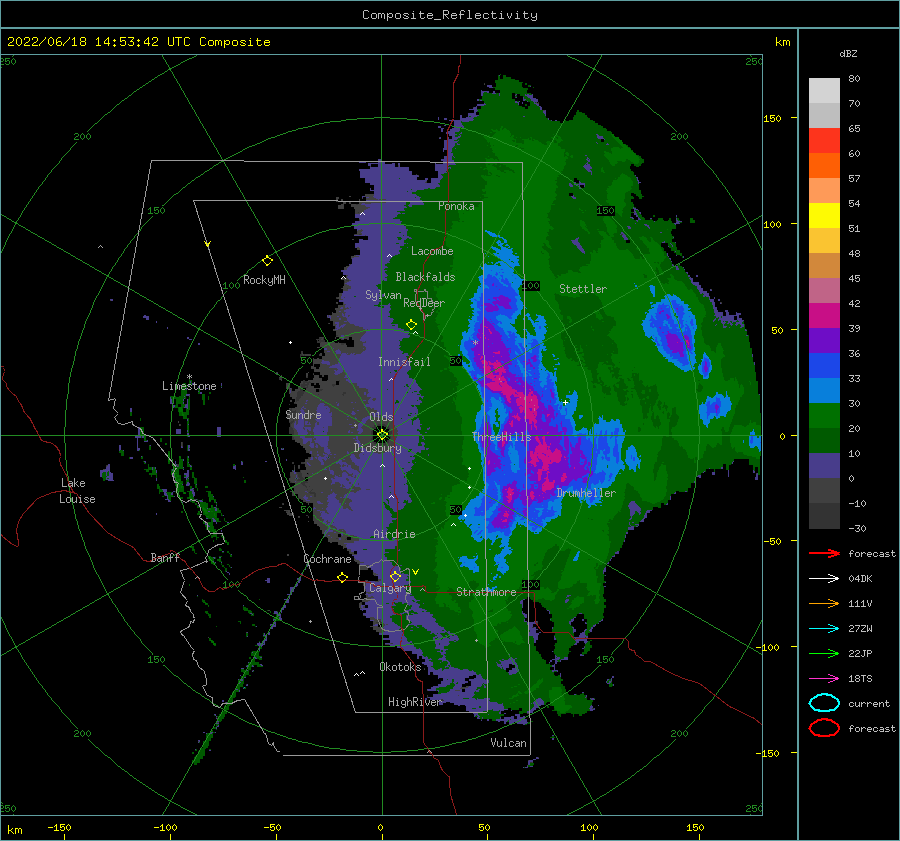The width and height of the screenshot is (900, 841).
Task: Click the dBZ legend heading
Action: pos(848,53)
